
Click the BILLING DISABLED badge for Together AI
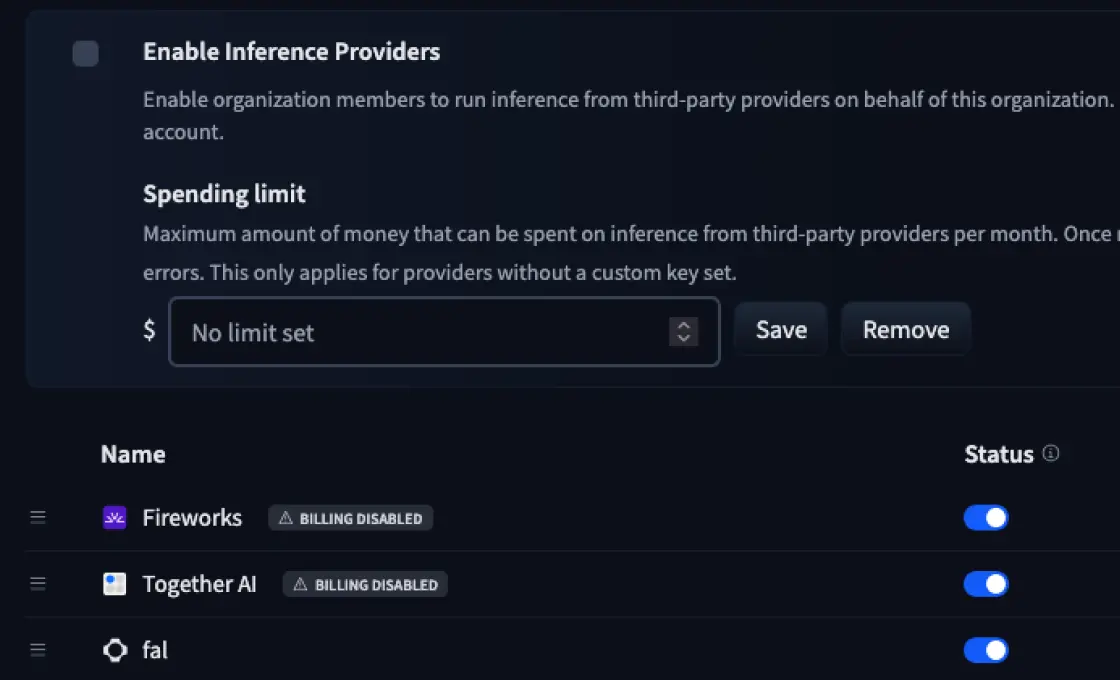(365, 584)
